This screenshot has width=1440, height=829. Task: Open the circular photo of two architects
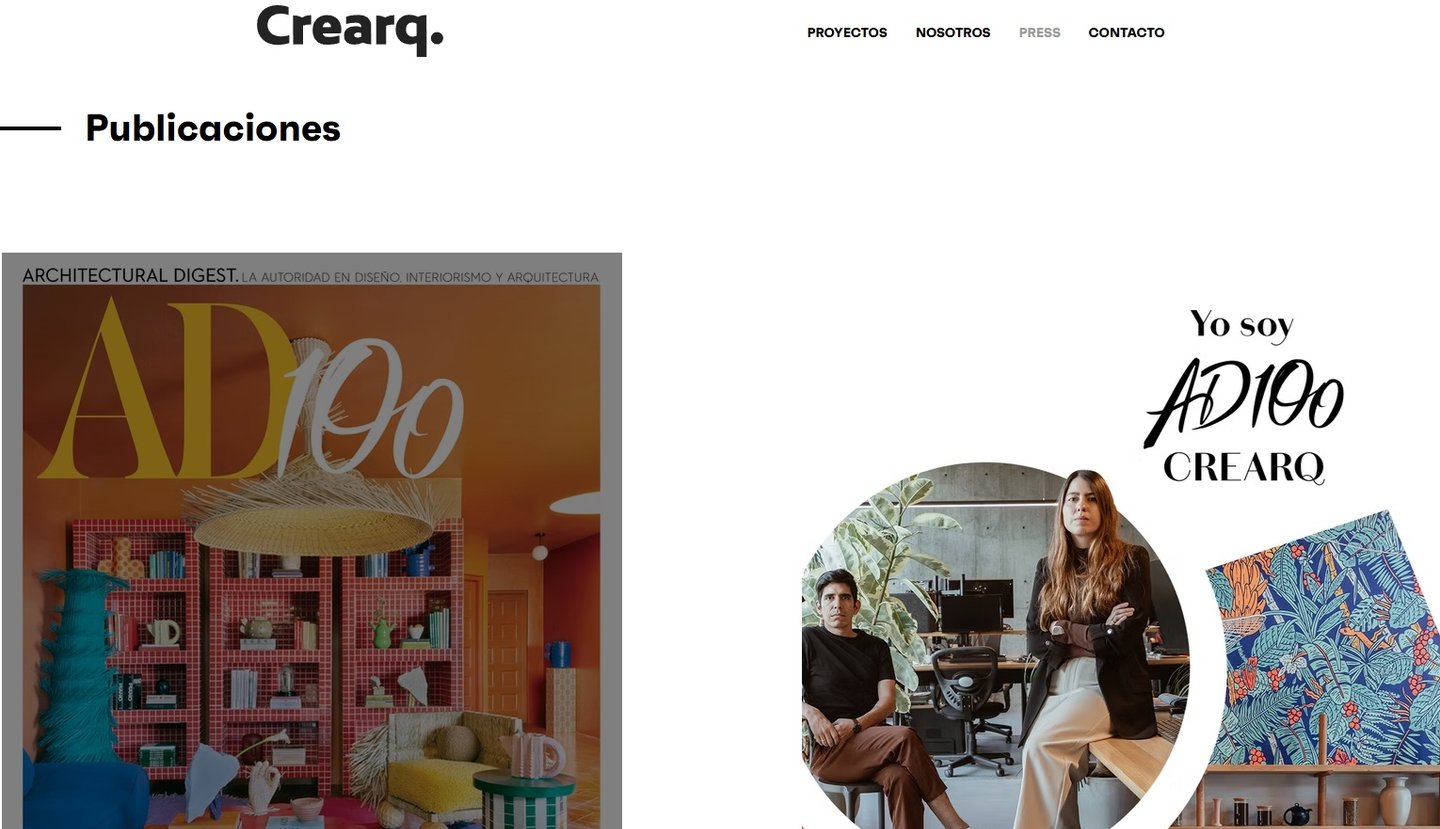coord(995,646)
